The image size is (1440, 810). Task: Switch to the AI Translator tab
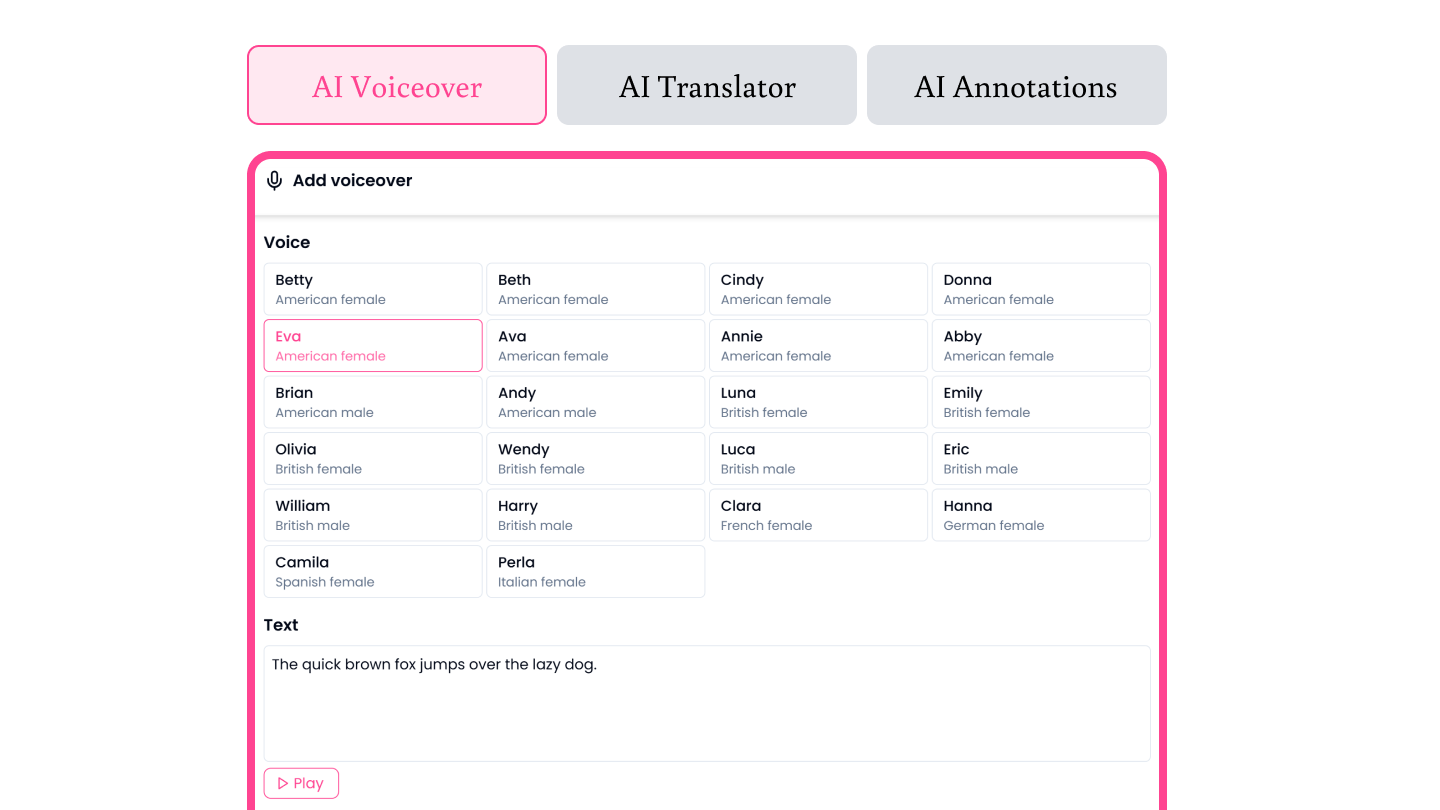pos(706,86)
